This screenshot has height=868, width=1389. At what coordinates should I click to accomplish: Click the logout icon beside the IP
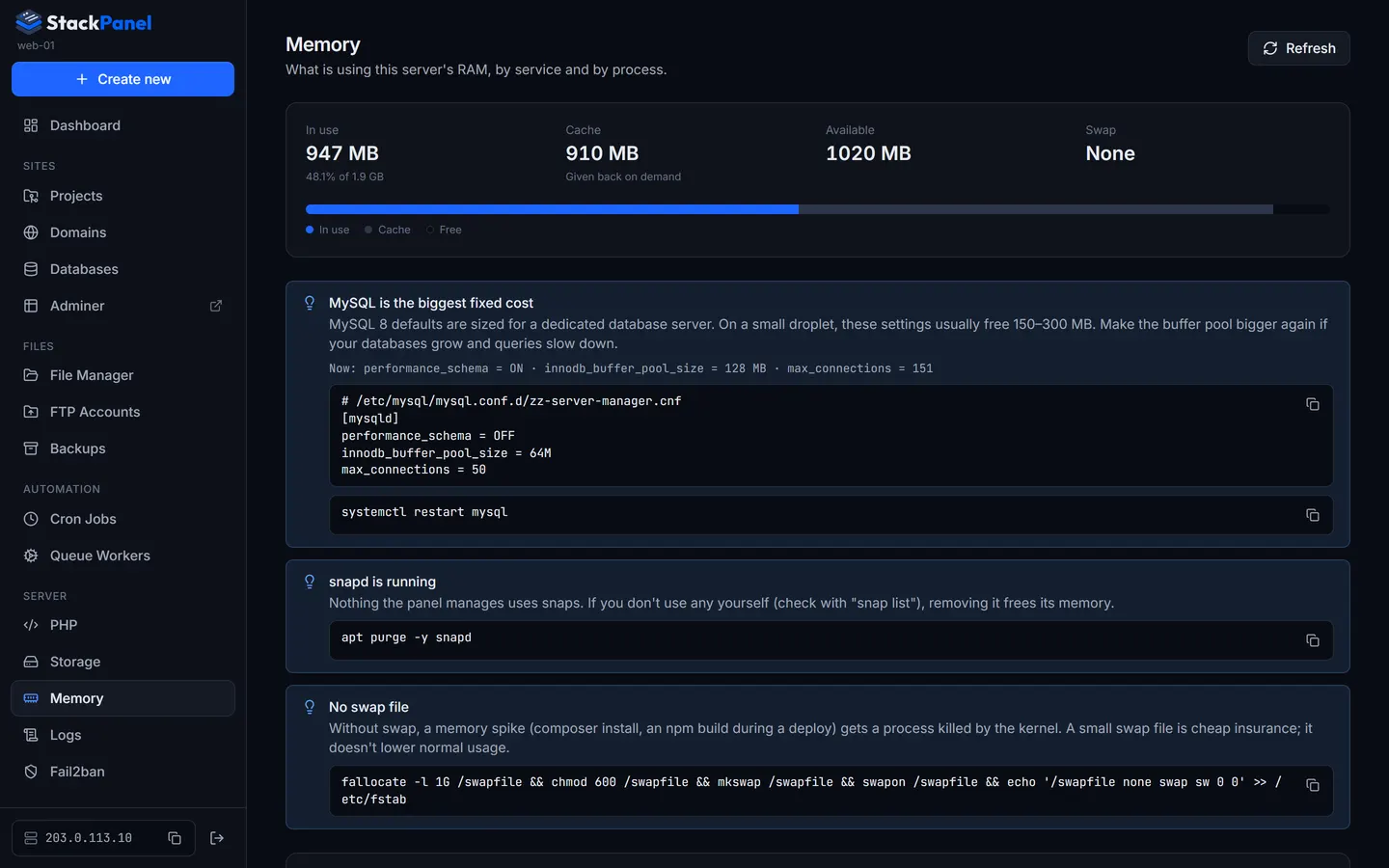217,838
